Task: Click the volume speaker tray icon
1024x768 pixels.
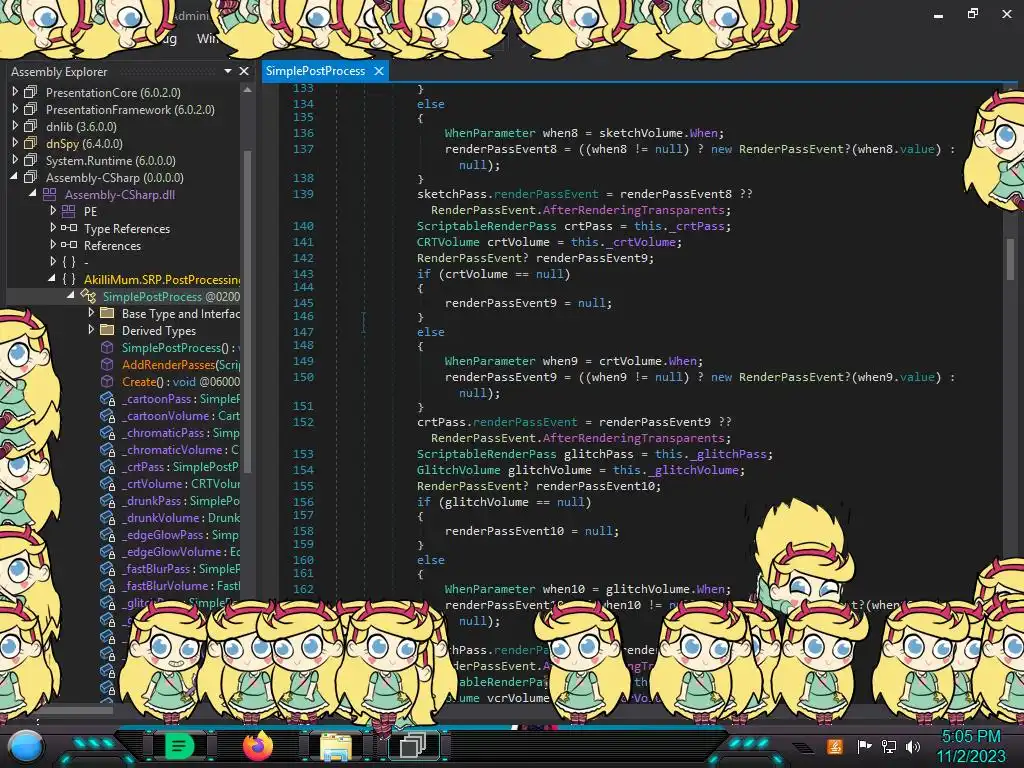Action: point(913,746)
